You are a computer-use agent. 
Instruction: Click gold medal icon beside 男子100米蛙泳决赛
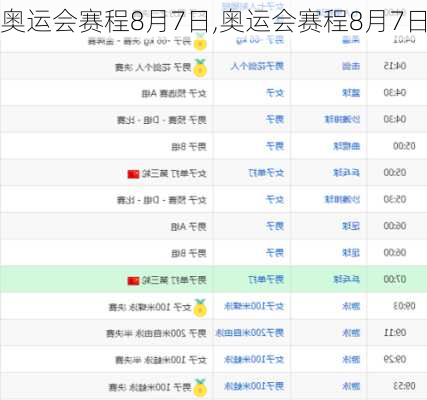click(200, 388)
